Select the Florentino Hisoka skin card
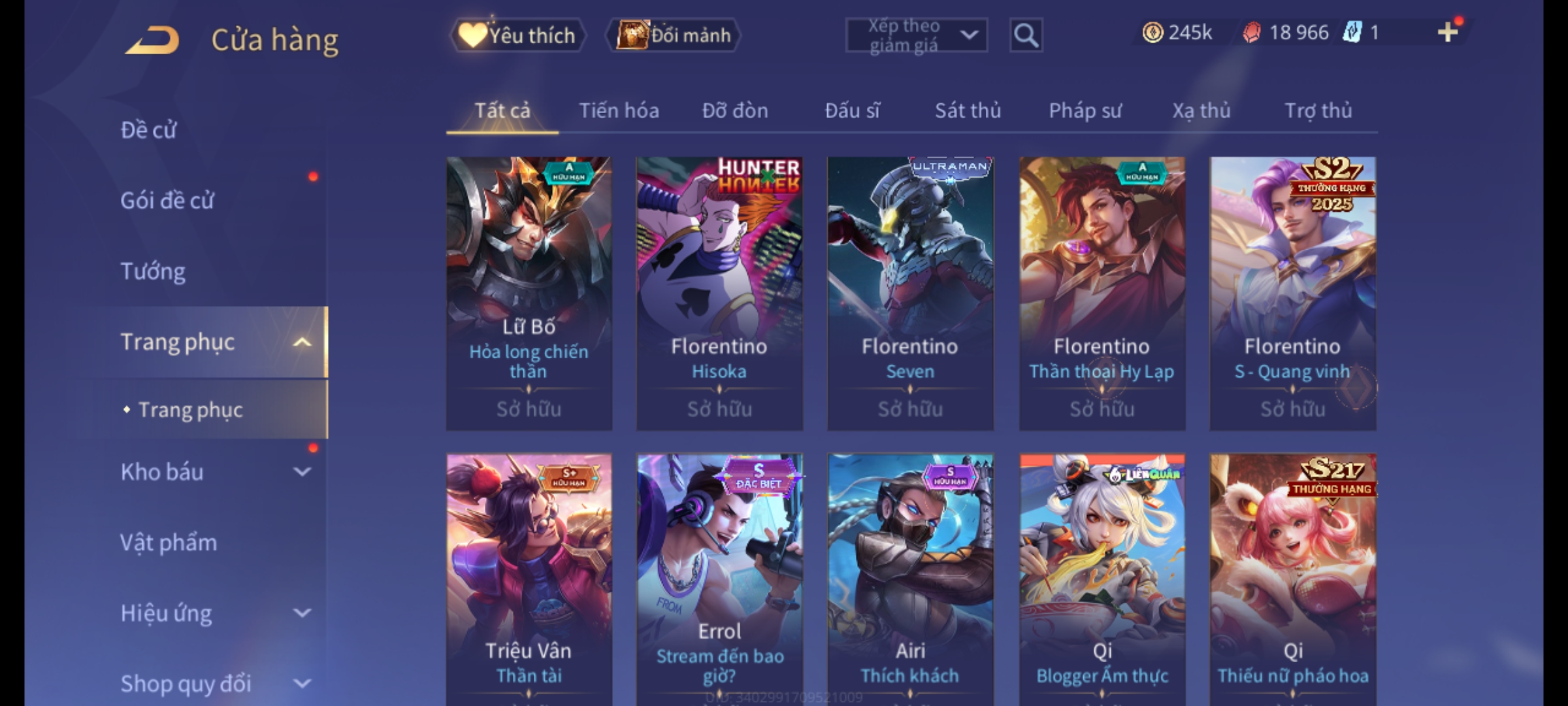The width and height of the screenshot is (1568, 706). click(x=719, y=293)
